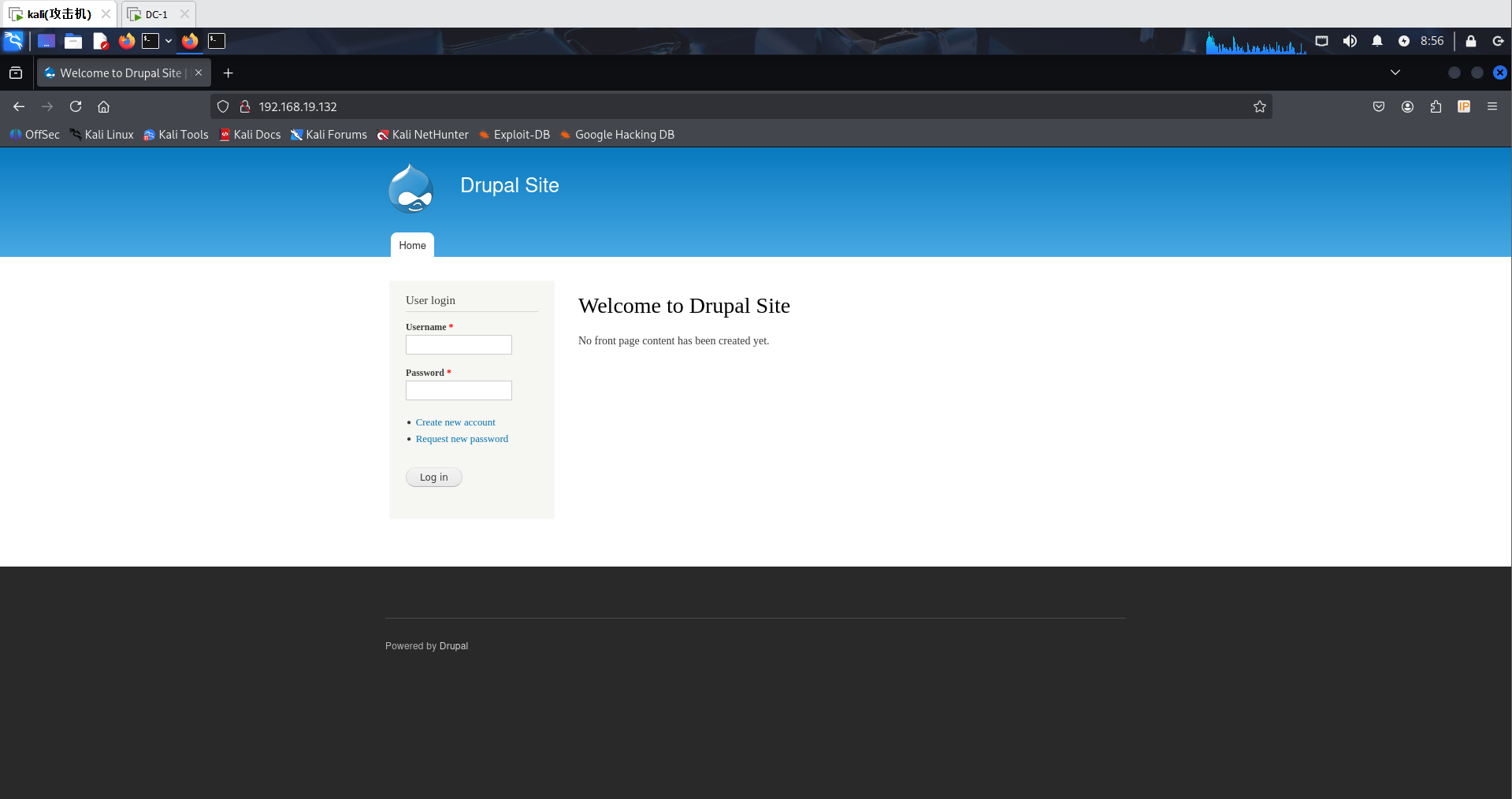Follow the Request new password link

pos(462,439)
